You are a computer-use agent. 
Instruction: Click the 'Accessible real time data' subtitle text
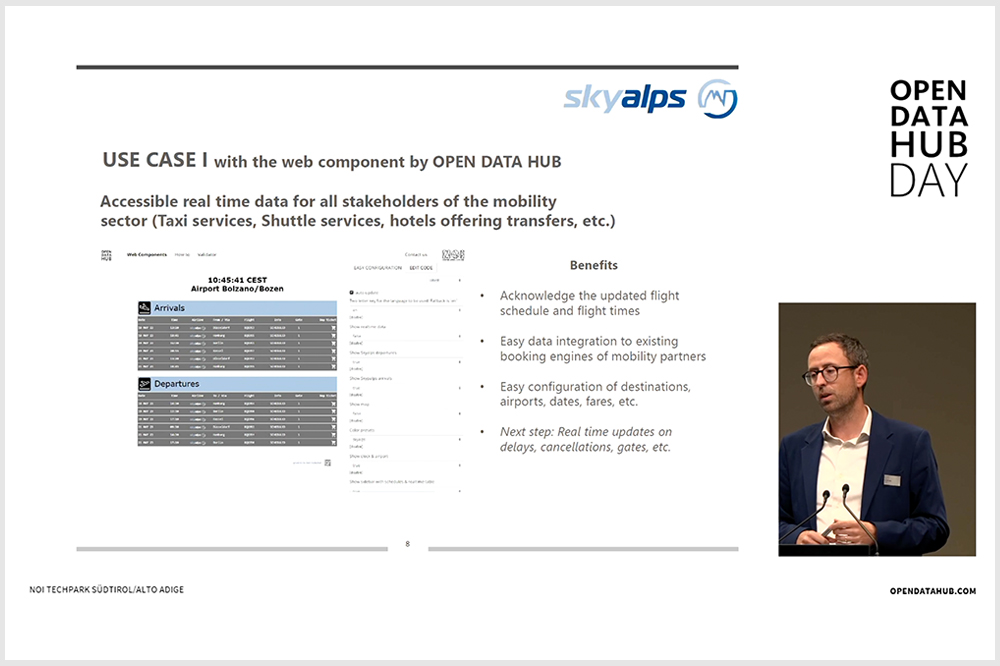coord(358,211)
